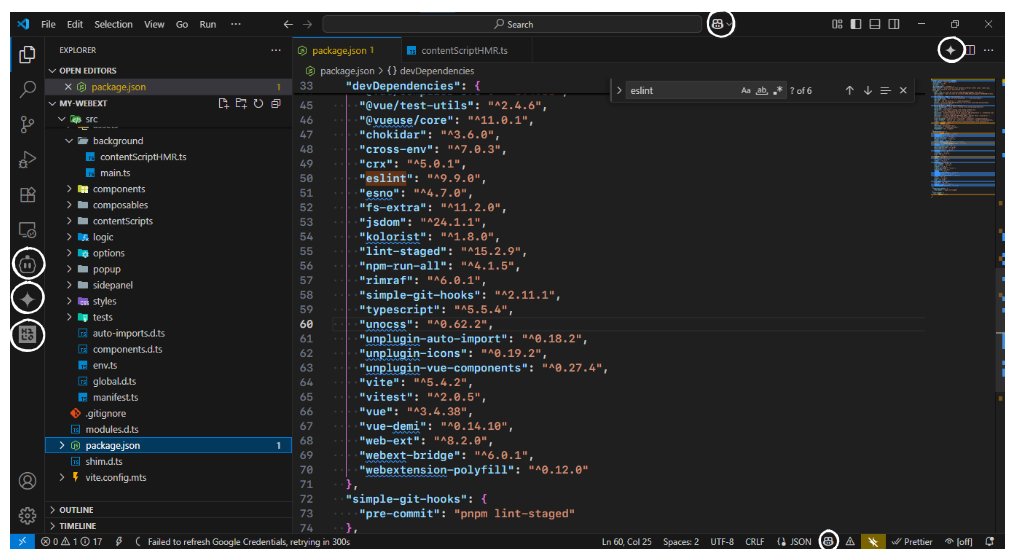Open main.ts in the explorer

pyautogui.click(x=115, y=173)
